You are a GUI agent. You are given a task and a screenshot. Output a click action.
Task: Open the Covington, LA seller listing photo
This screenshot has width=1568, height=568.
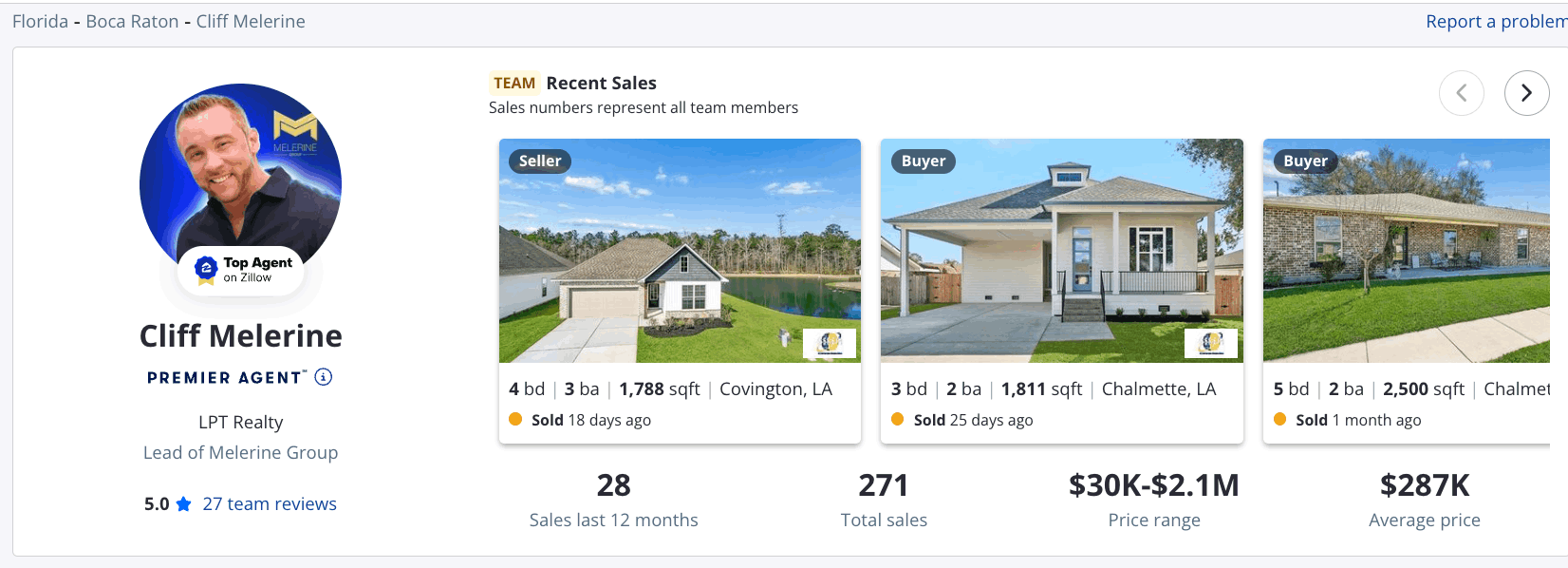pos(680,251)
